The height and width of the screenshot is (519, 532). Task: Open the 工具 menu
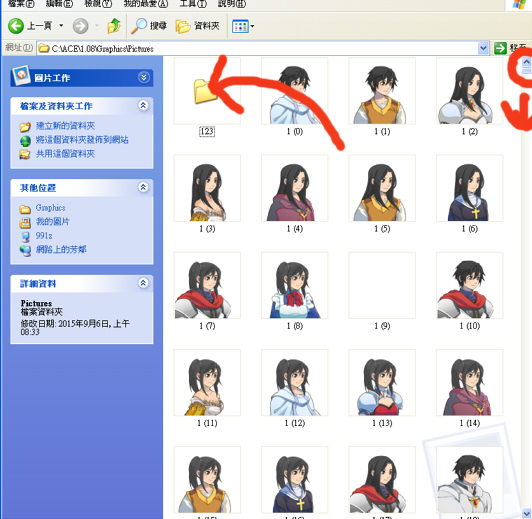[193, 4]
